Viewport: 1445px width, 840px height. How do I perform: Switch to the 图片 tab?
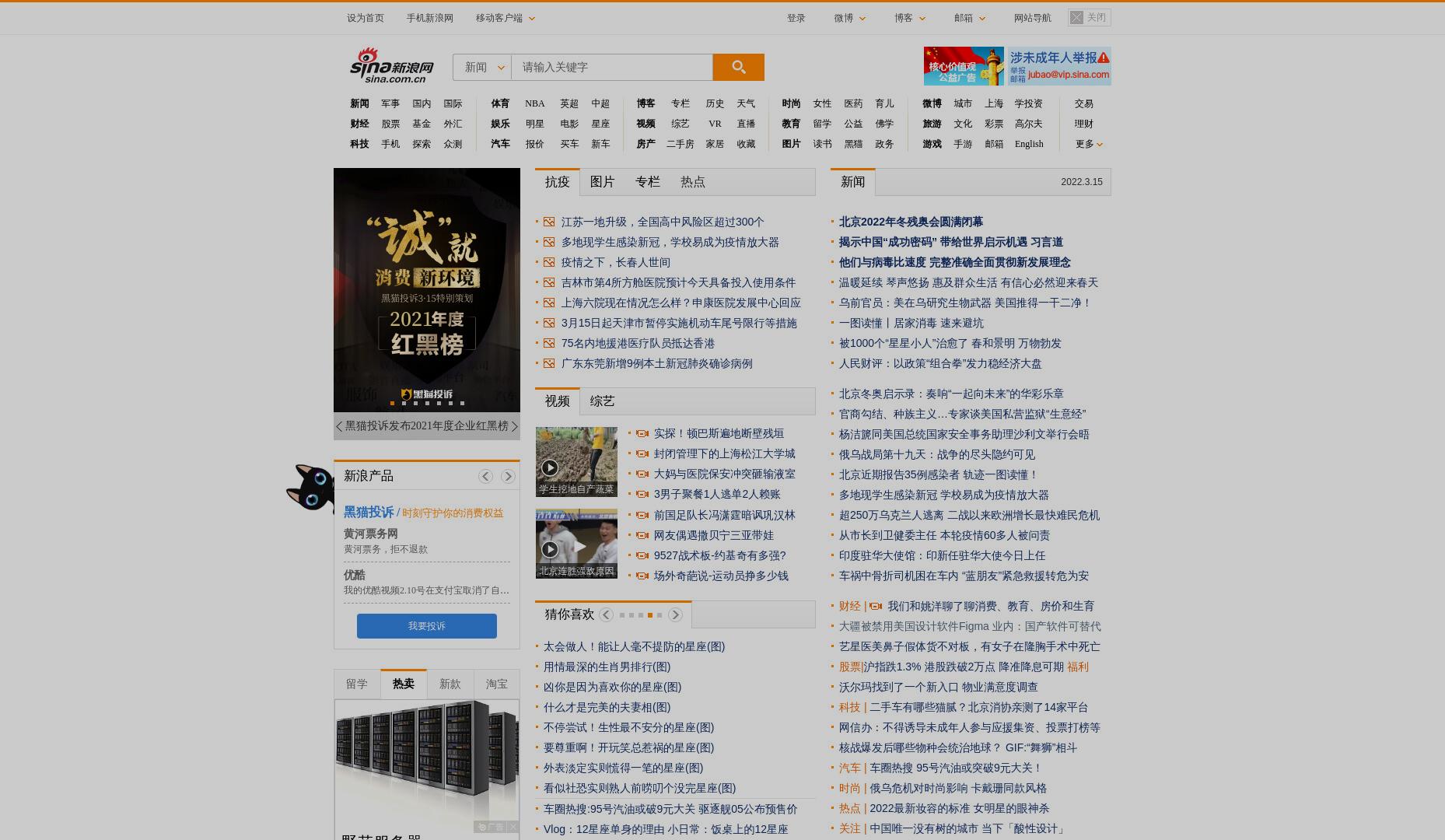point(602,182)
